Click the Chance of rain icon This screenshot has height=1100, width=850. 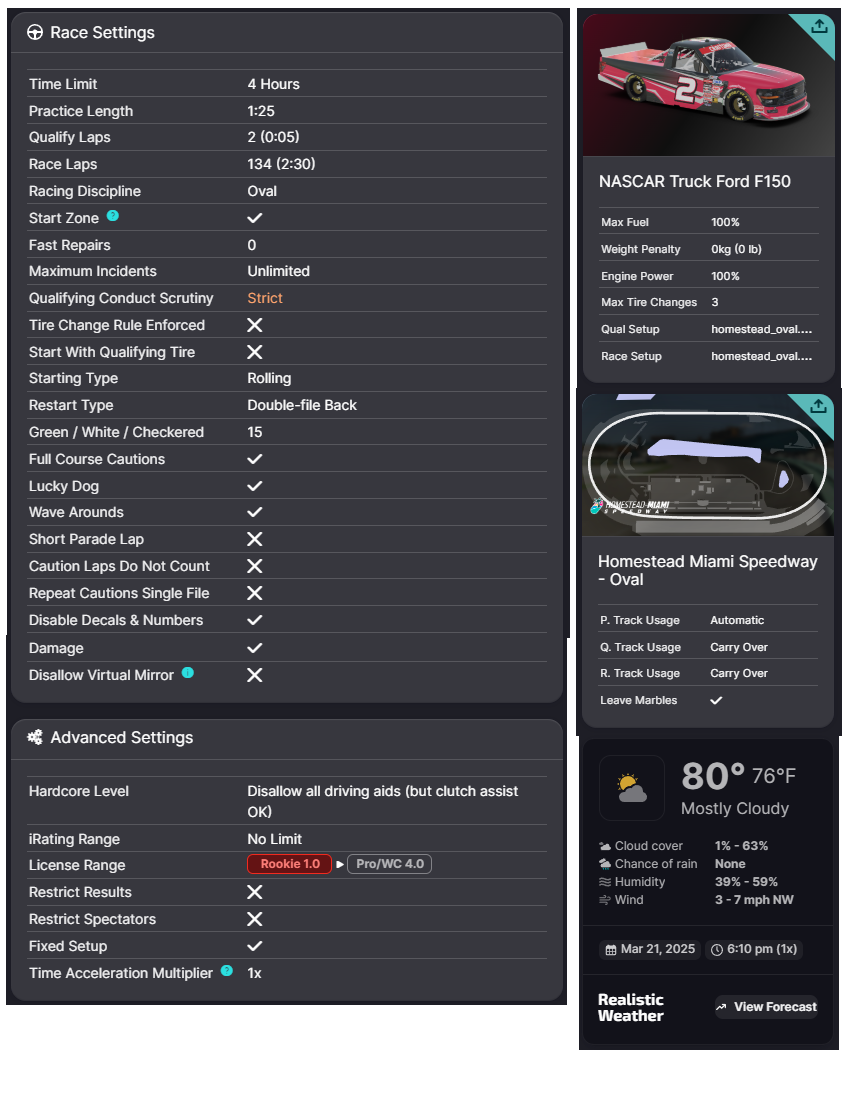coord(605,864)
